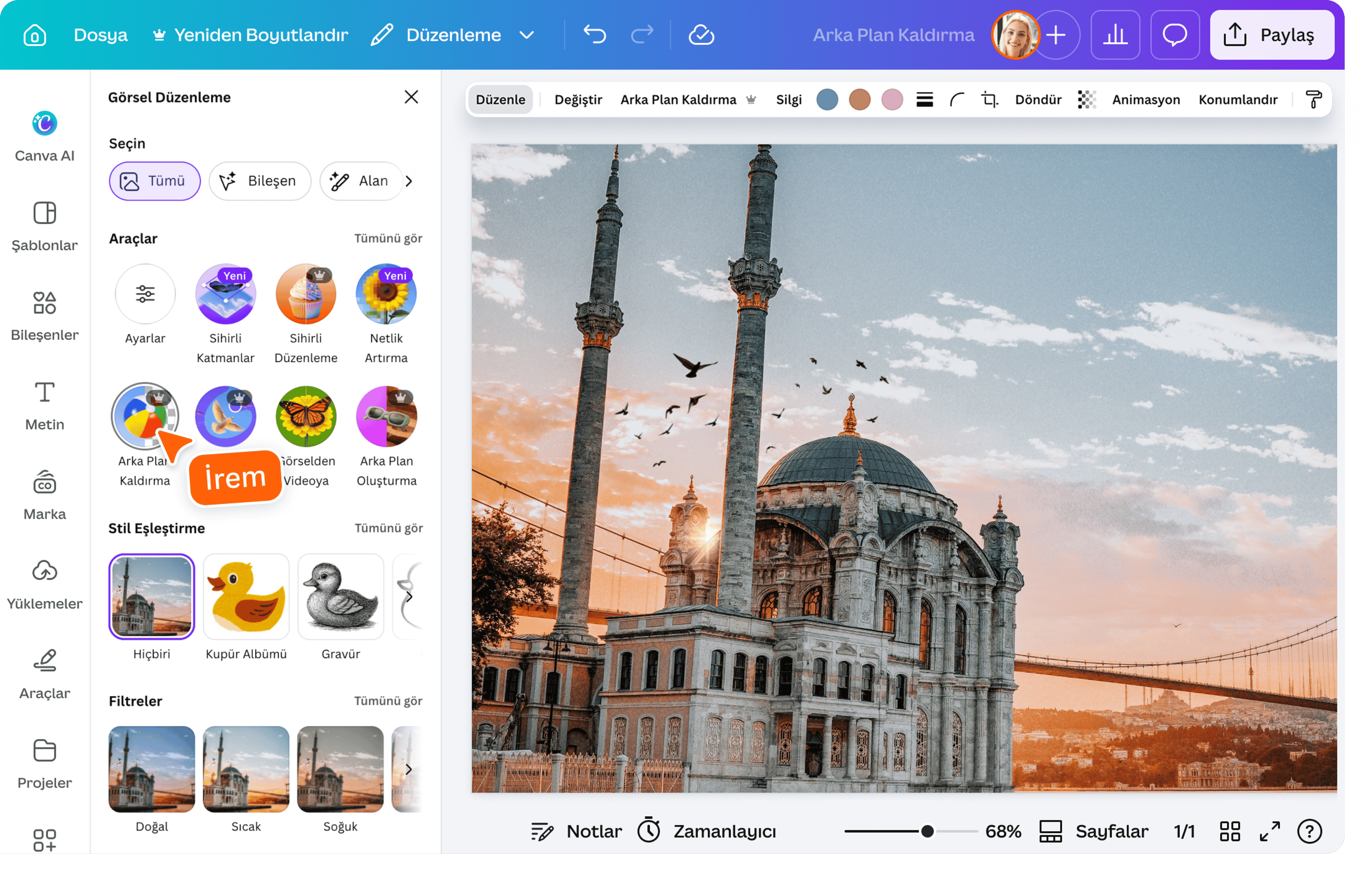Go to the Canva home icon
This screenshot has width=1359, height=896.
pos(35,35)
